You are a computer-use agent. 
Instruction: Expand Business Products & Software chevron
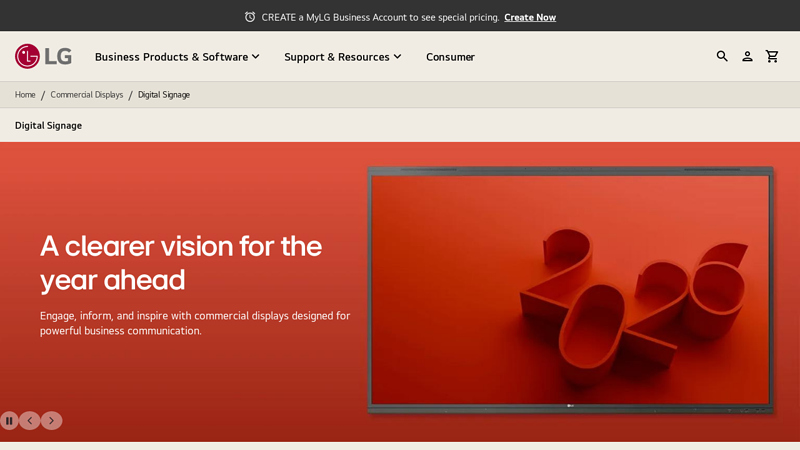(256, 57)
